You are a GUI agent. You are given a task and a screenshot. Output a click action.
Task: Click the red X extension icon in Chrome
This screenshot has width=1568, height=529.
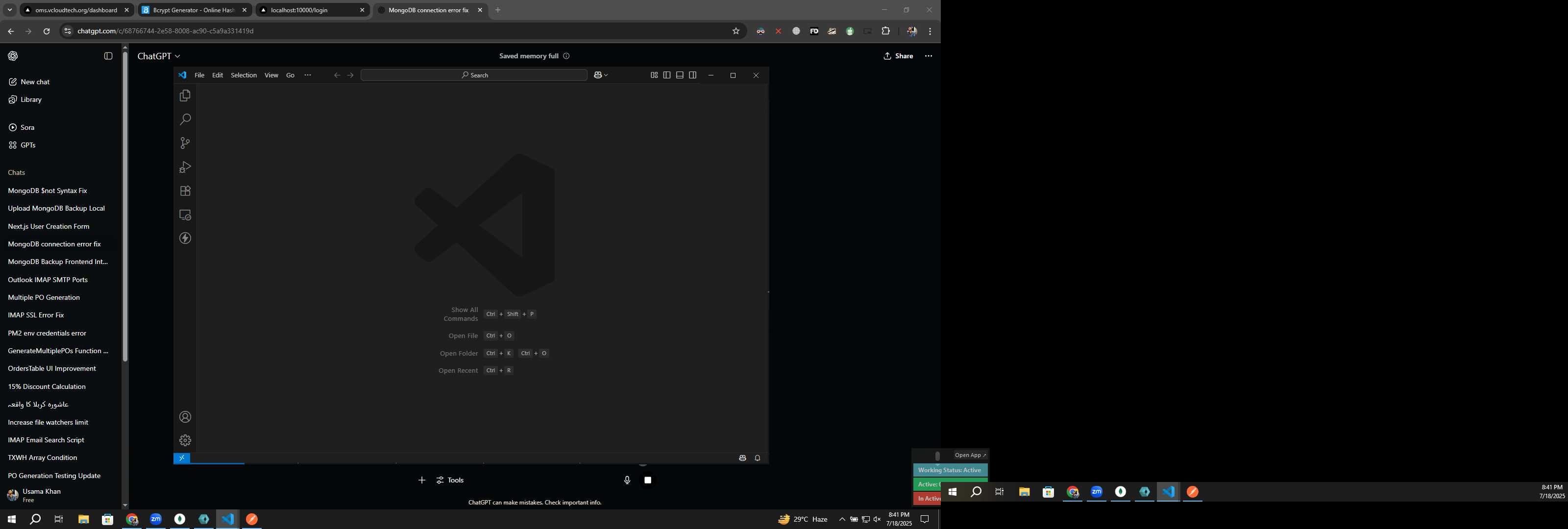pyautogui.click(x=778, y=31)
